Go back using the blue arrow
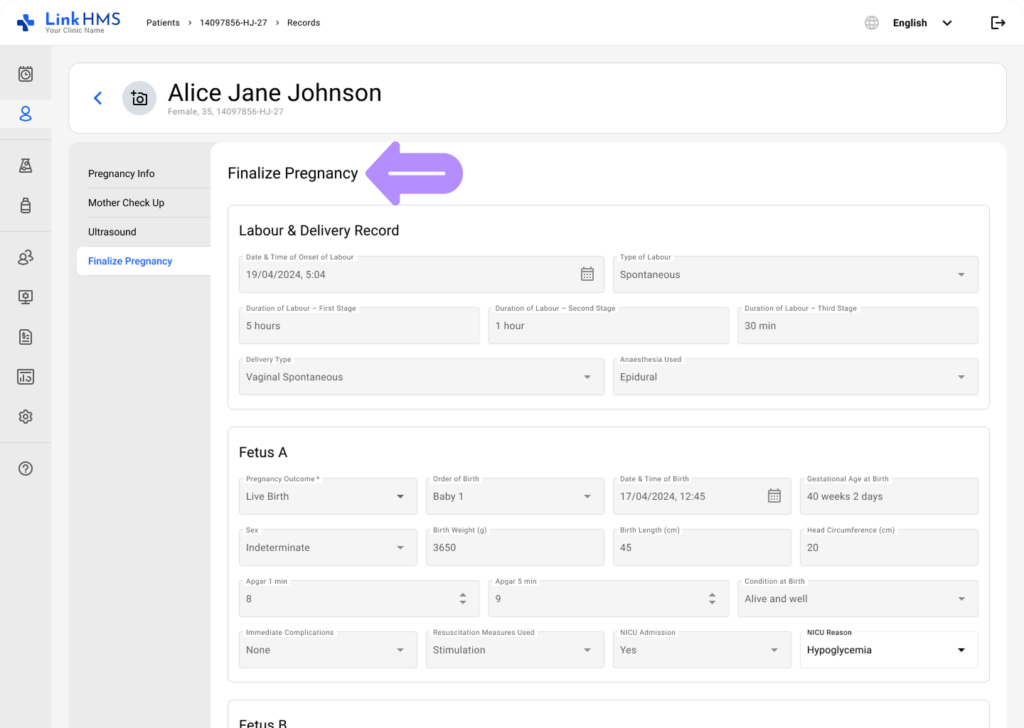 pyautogui.click(x=97, y=98)
